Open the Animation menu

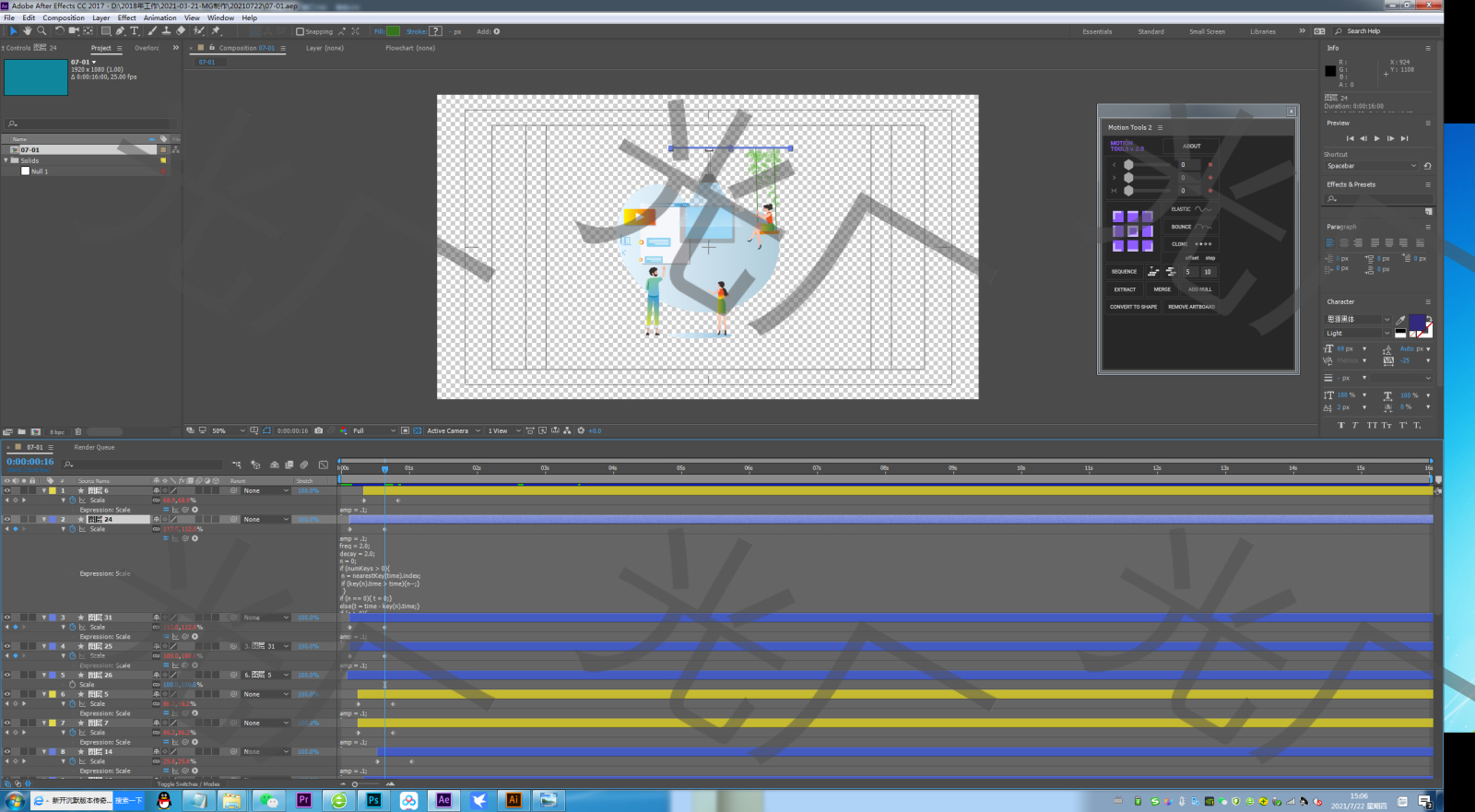coord(159,18)
